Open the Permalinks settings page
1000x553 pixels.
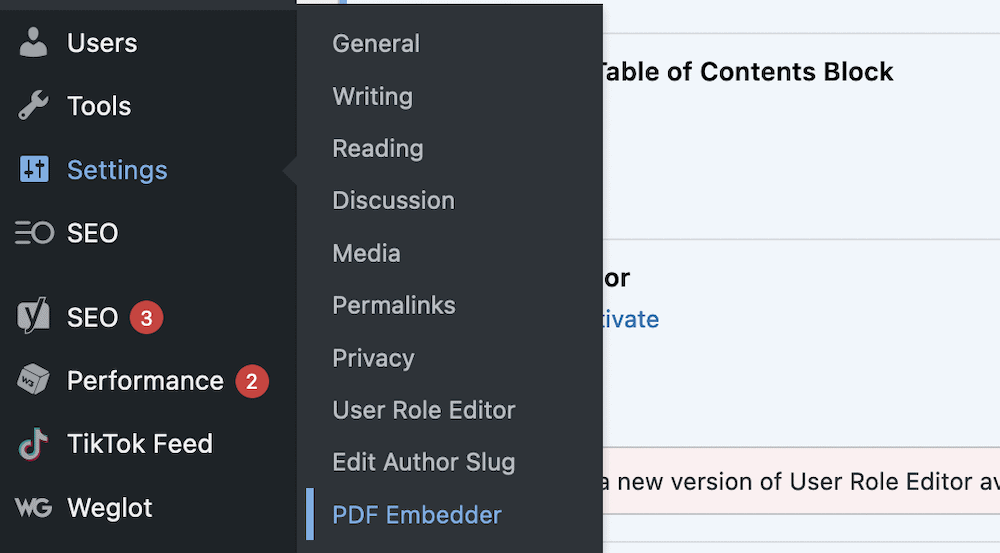point(394,305)
